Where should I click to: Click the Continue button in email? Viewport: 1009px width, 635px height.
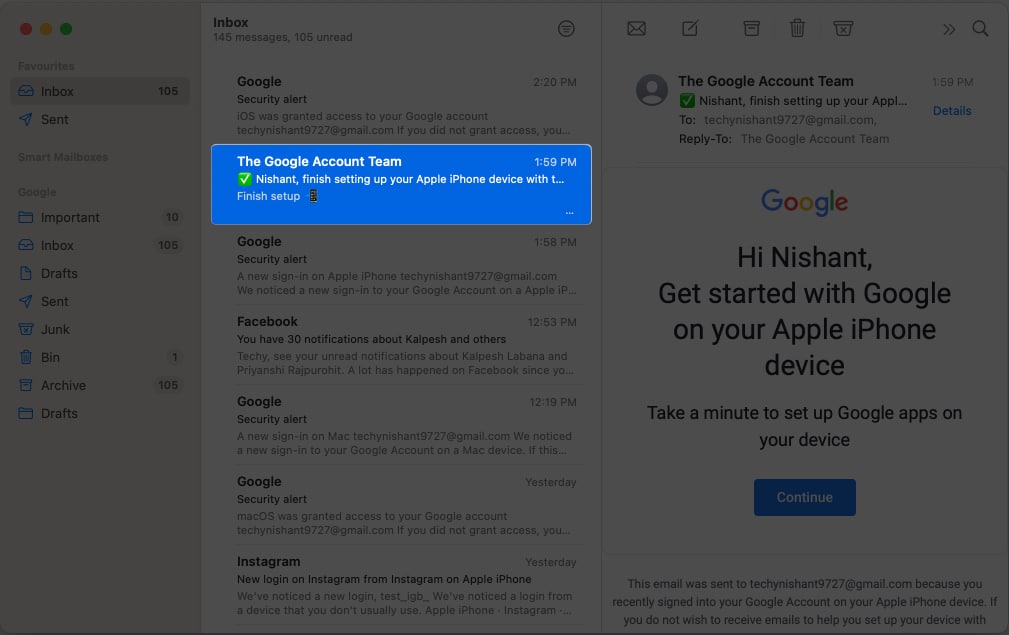pos(804,497)
